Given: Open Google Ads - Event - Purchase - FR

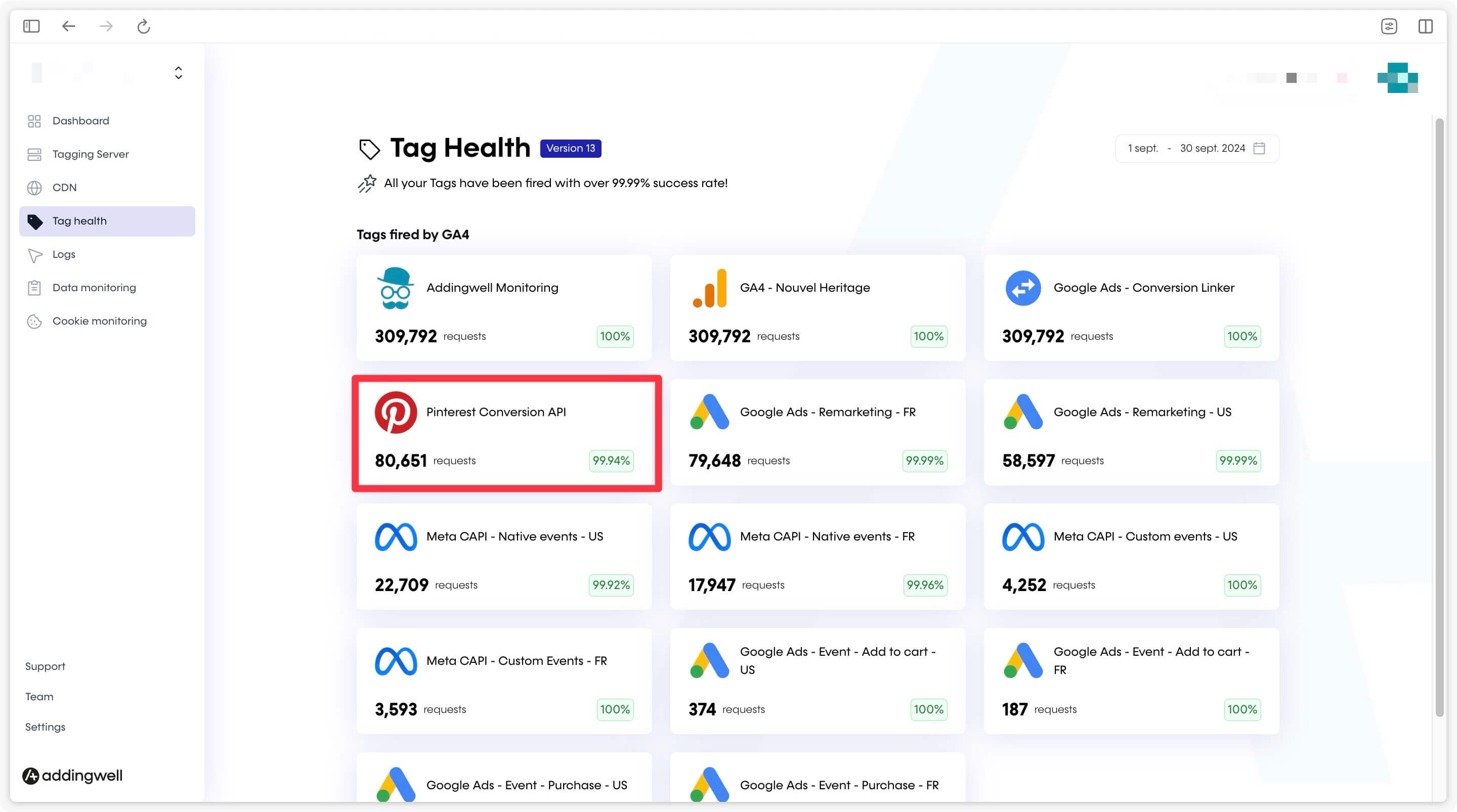Looking at the screenshot, I should pyautogui.click(x=818, y=778).
